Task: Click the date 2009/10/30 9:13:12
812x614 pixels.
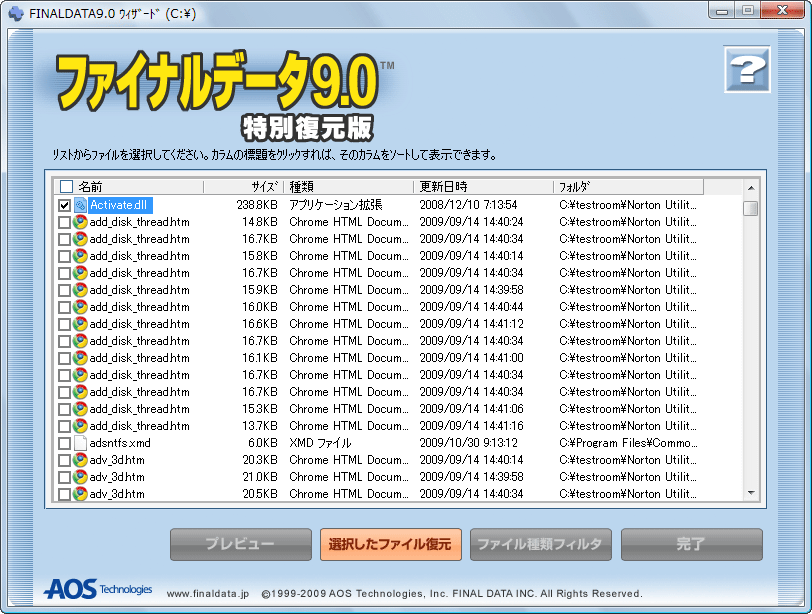Action: point(468,443)
